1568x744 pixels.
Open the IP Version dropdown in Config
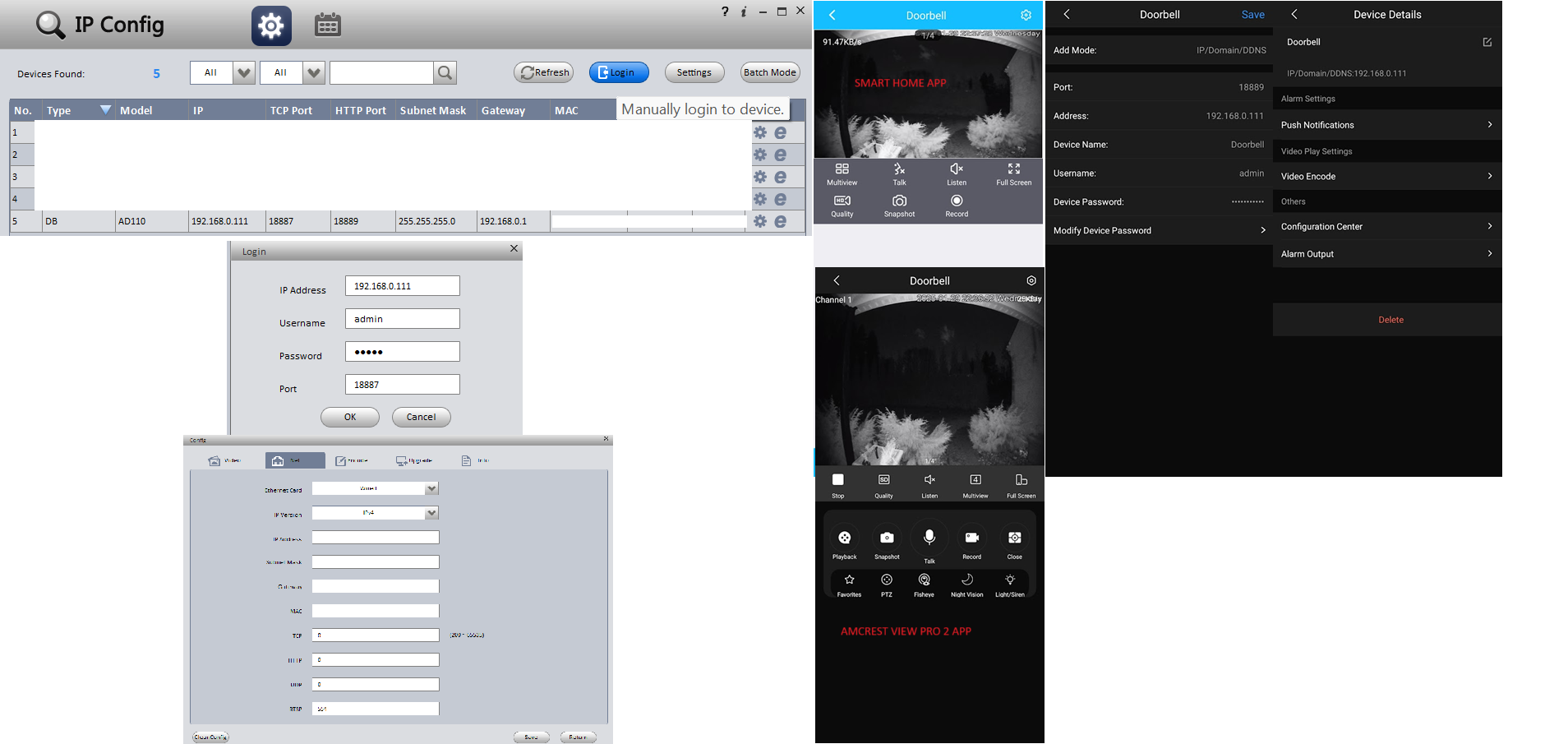(431, 513)
